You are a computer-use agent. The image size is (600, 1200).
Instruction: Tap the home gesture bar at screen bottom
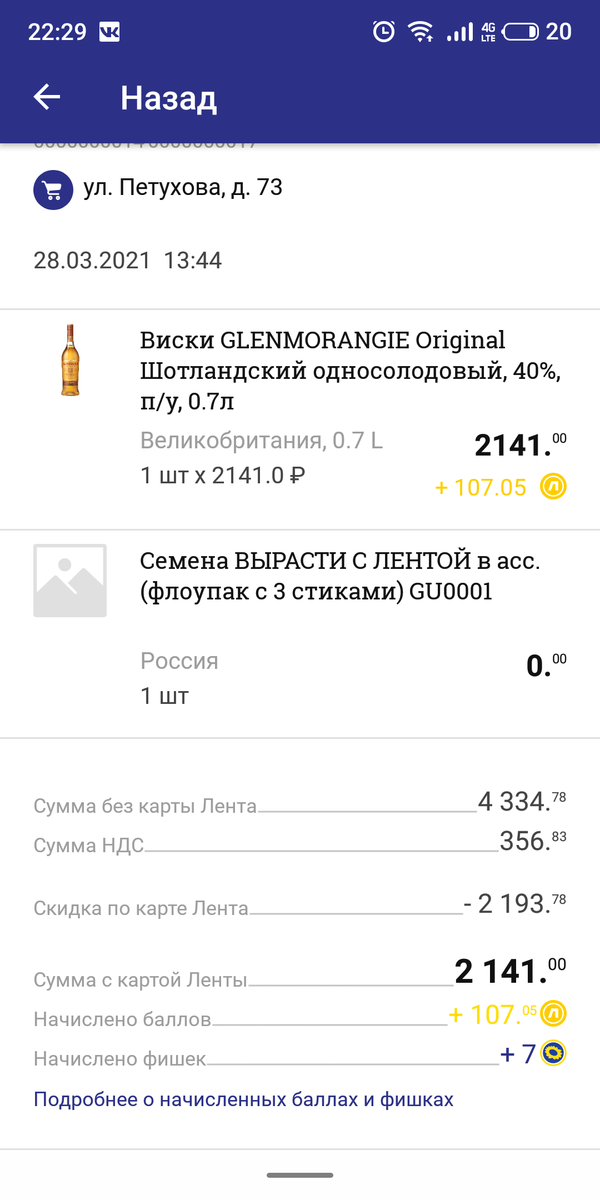[x=300, y=1175]
